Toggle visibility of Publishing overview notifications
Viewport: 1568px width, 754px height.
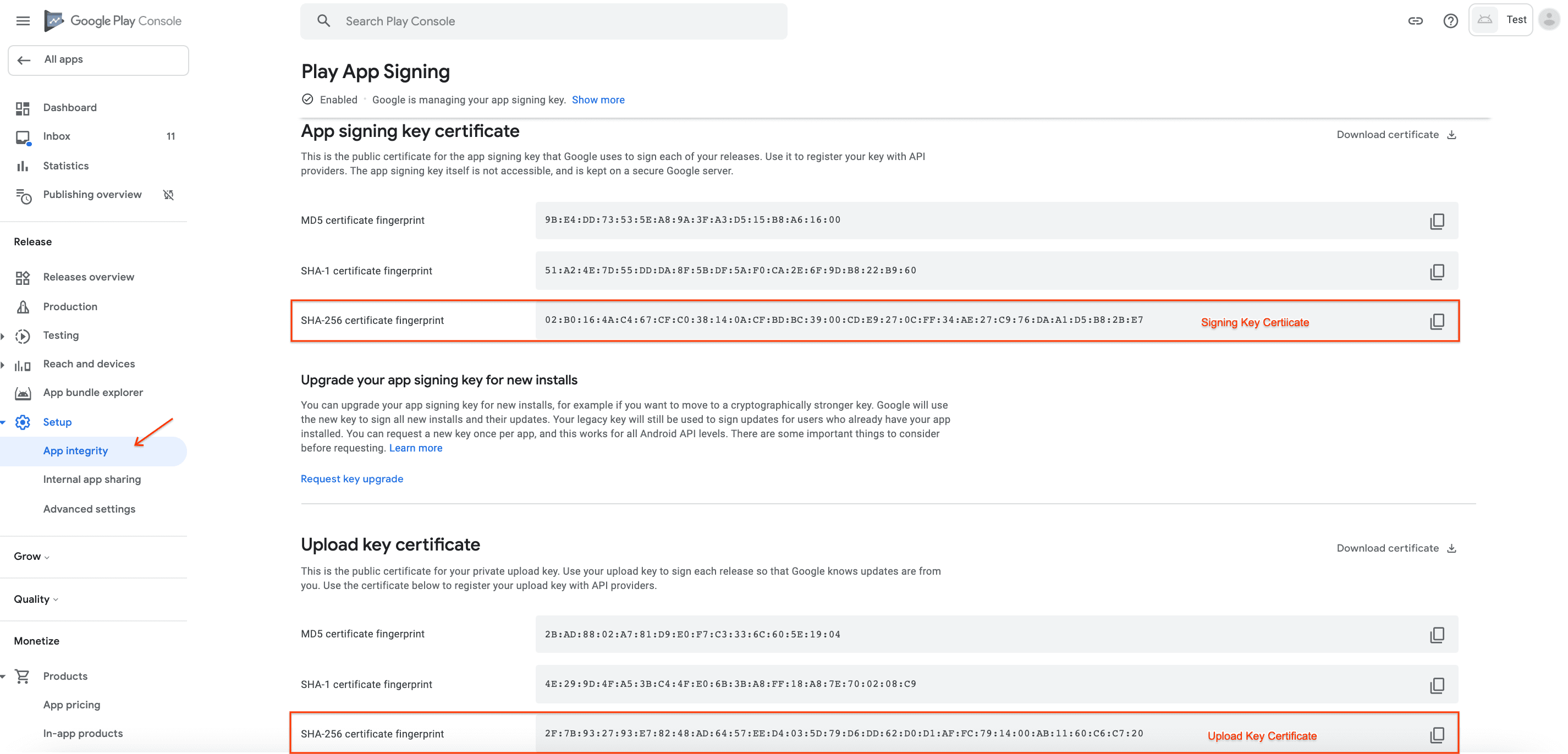pyautogui.click(x=171, y=194)
